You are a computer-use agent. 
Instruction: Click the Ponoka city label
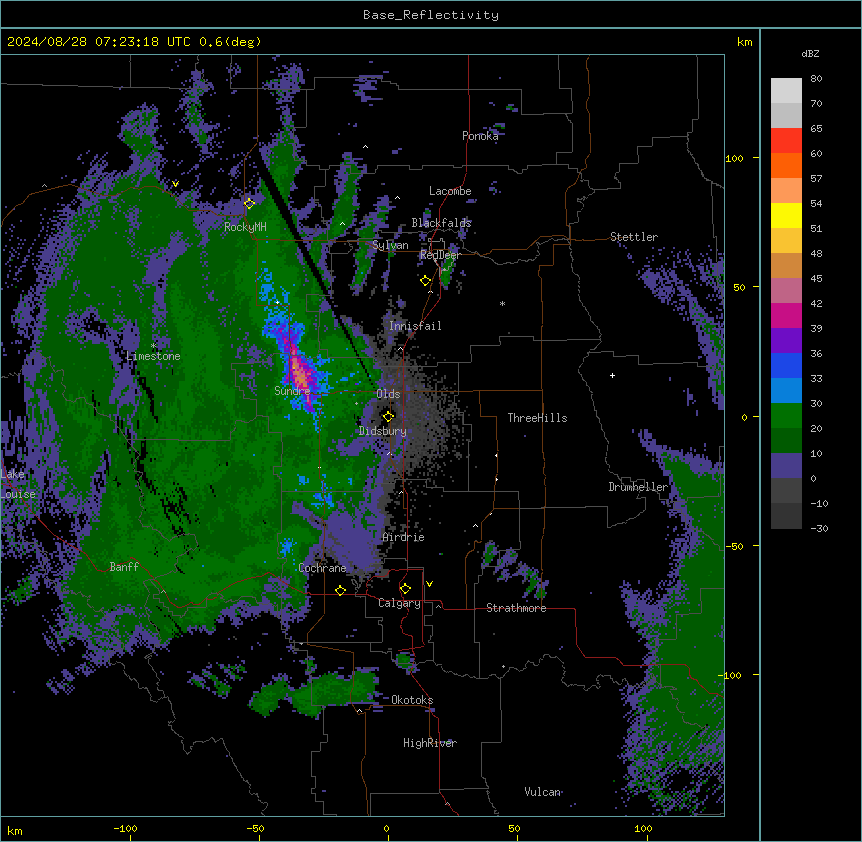(480, 136)
